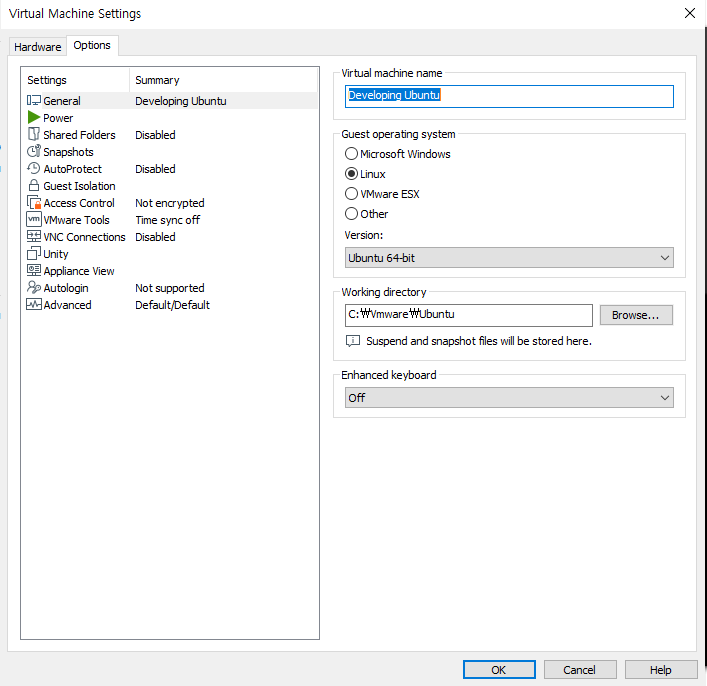Select the Autologin label
This screenshot has width=707, height=686.
[x=65, y=288]
